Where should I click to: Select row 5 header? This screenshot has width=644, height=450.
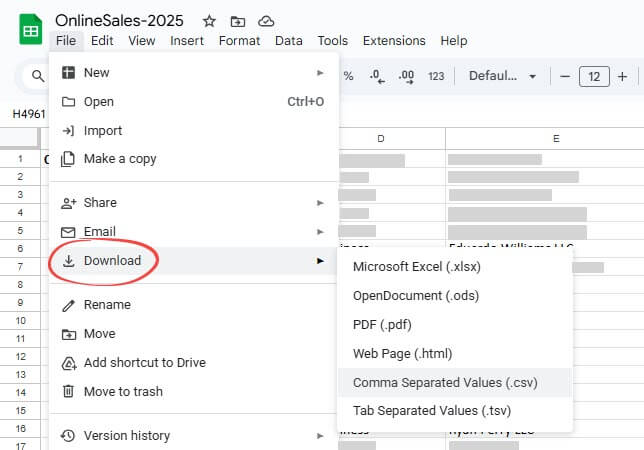pos(20,230)
